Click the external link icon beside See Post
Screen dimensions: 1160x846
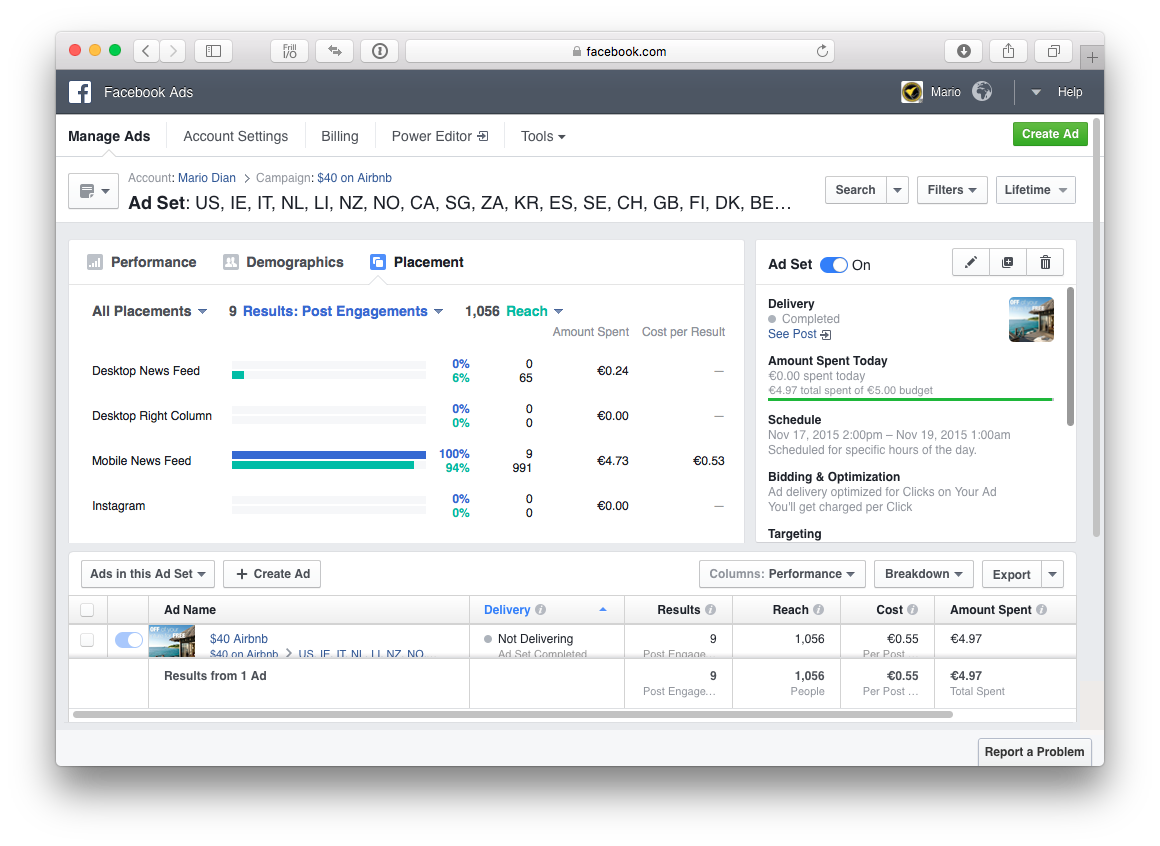pos(826,334)
